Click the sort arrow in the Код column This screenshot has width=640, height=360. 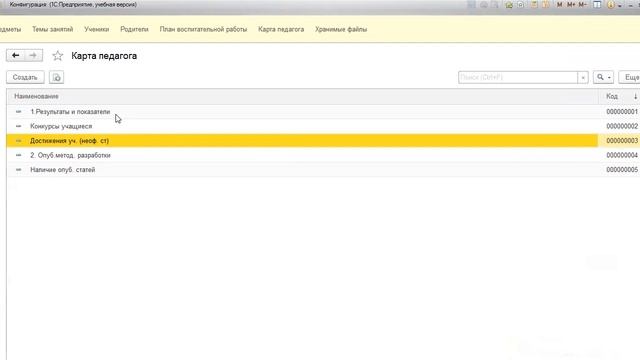pos(635,96)
